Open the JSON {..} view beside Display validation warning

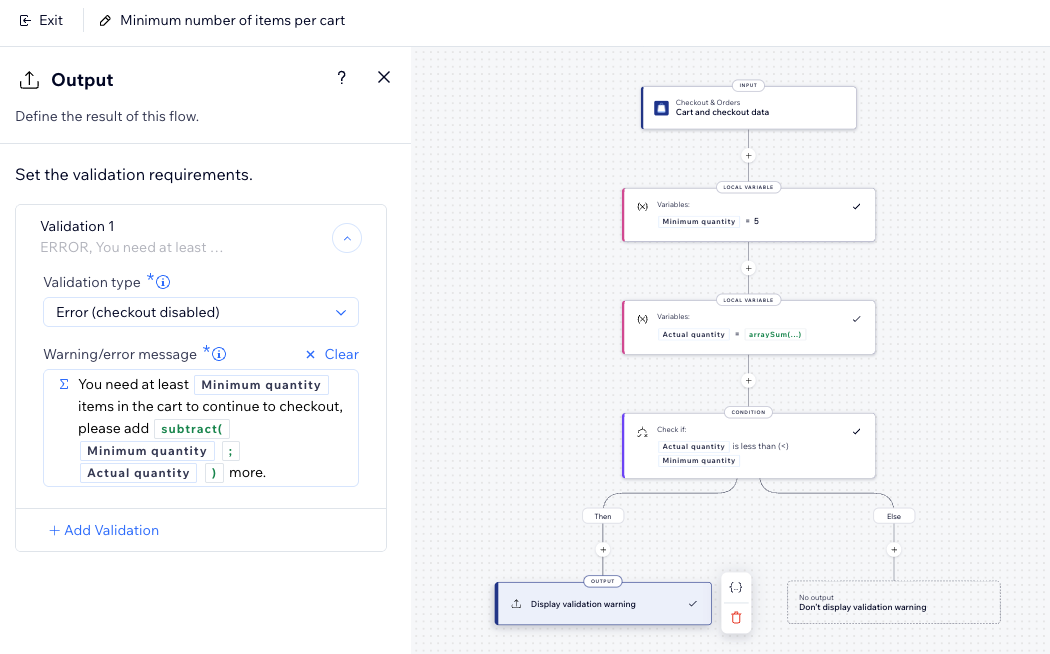tap(736, 587)
